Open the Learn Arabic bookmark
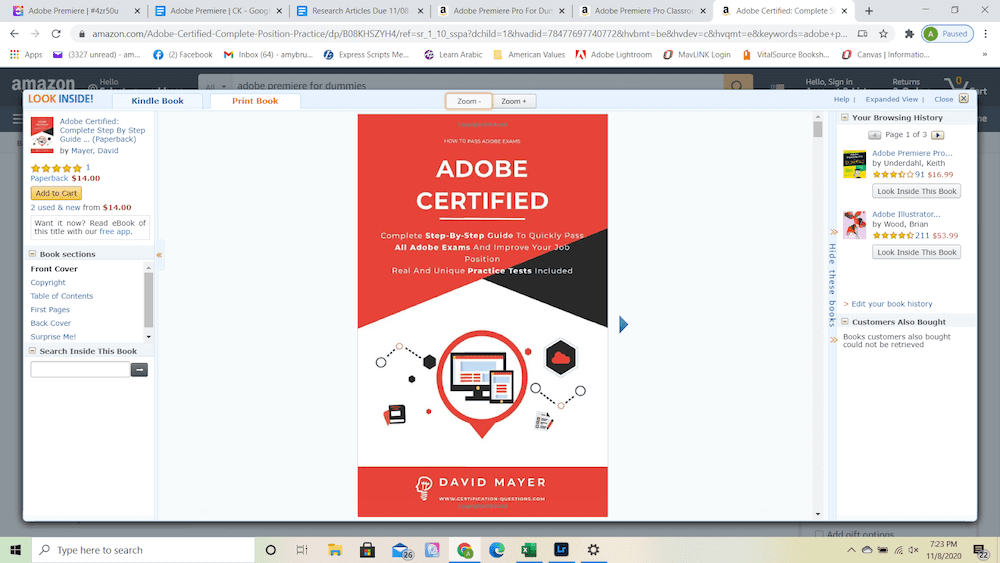The image size is (1000, 563). (x=453, y=55)
